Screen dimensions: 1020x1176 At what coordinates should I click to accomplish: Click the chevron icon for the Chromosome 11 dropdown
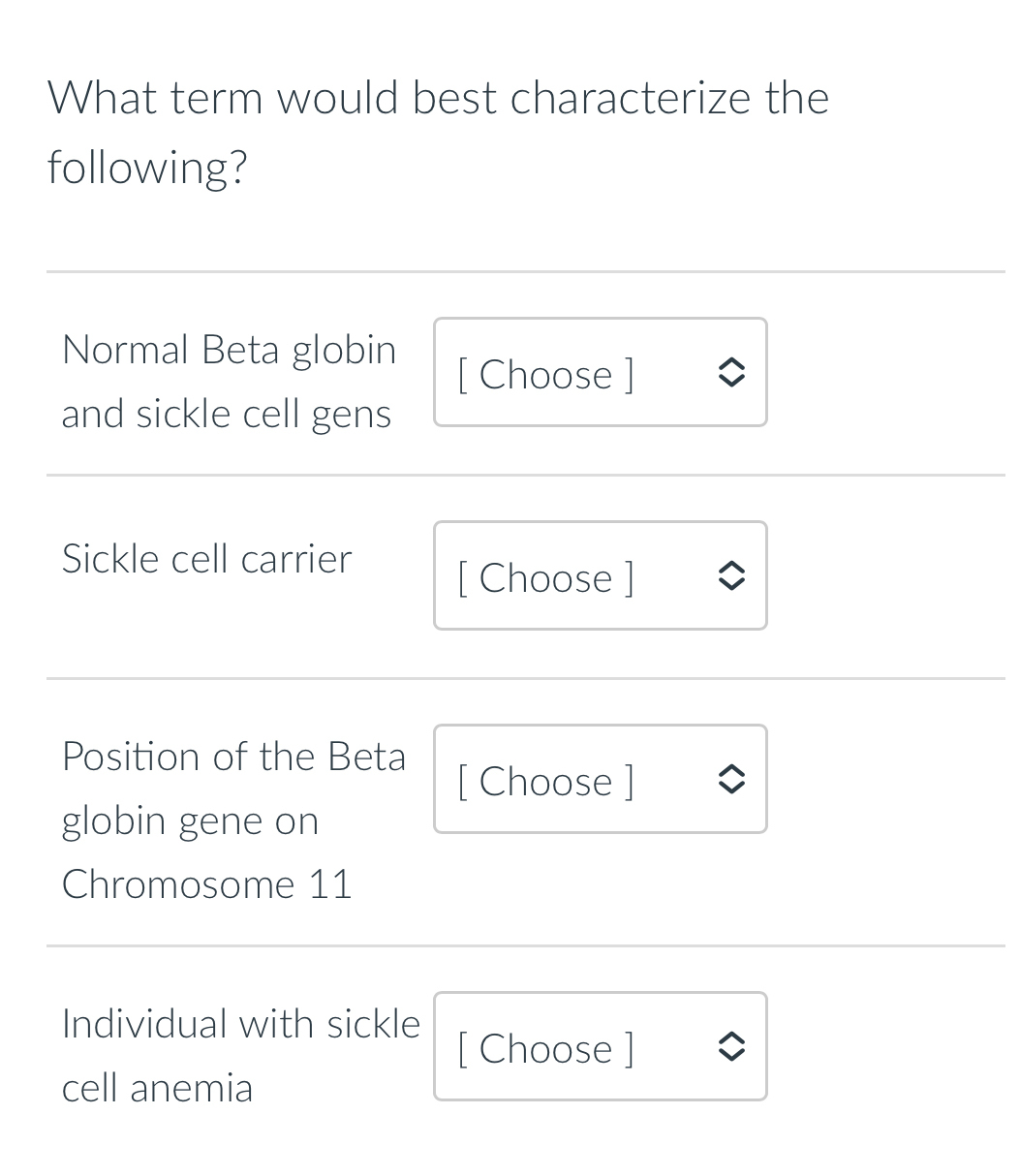tap(732, 779)
